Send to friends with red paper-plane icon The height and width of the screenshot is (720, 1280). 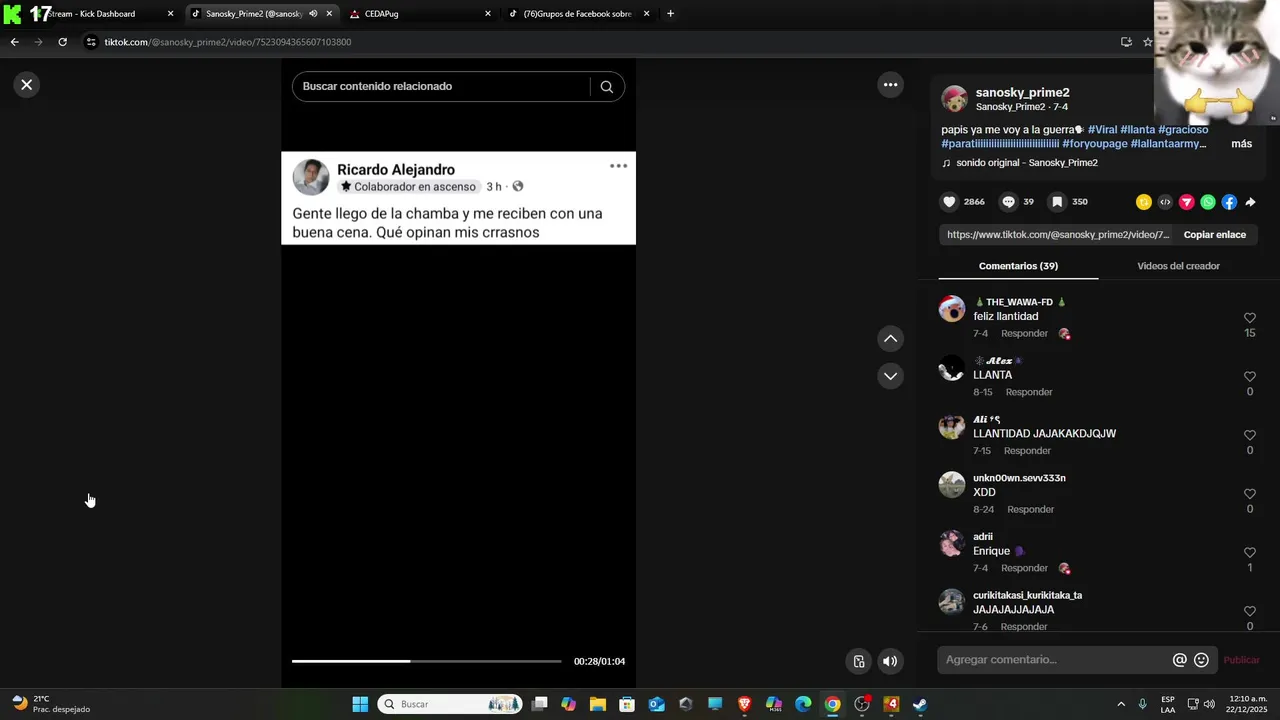(x=1187, y=202)
